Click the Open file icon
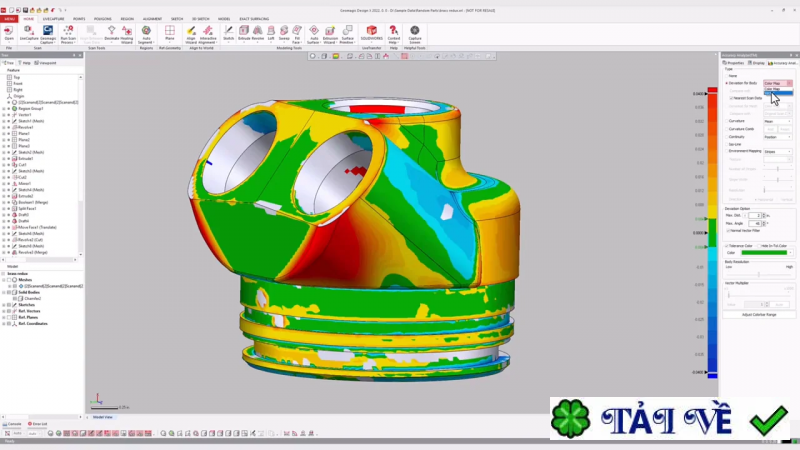The height and width of the screenshot is (450, 800). (x=9, y=34)
